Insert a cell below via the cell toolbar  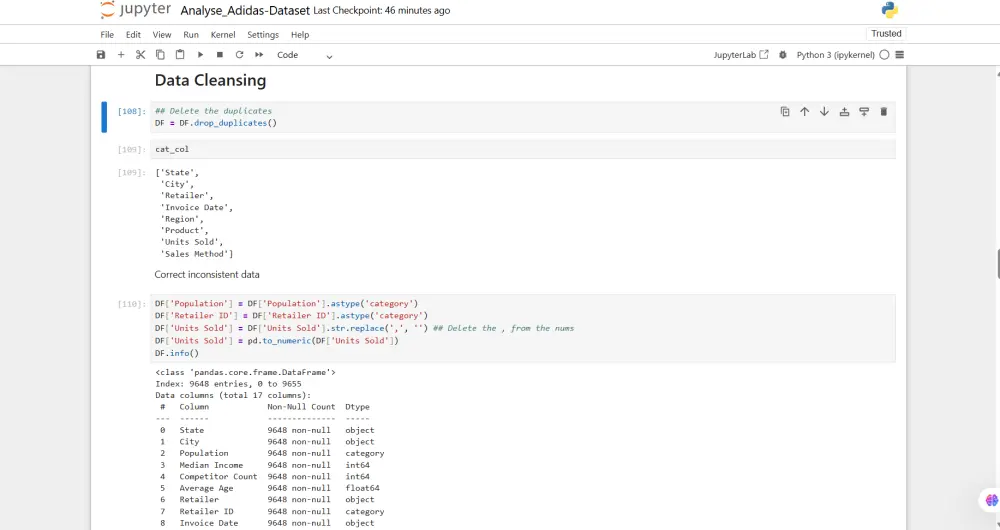[x=864, y=112]
